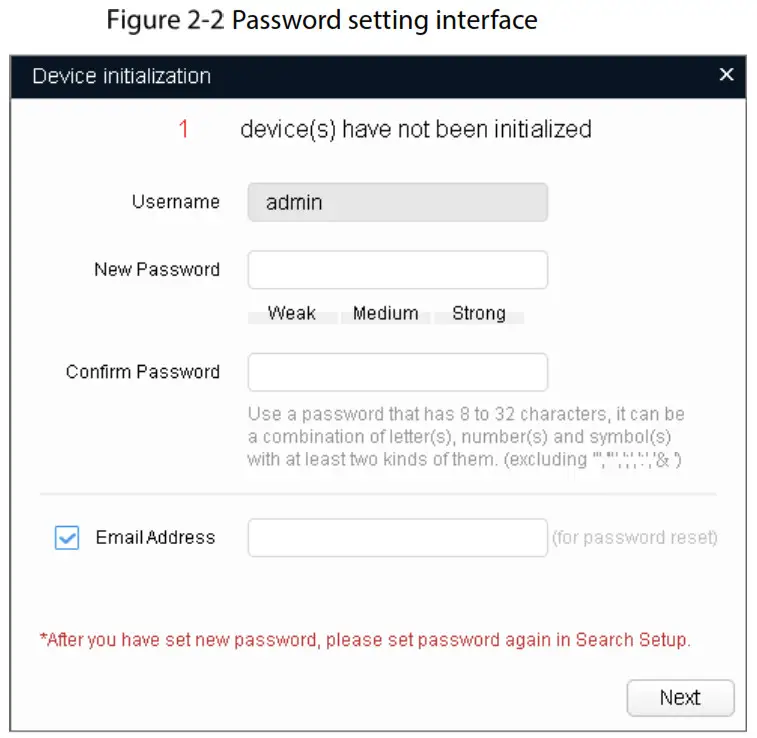
Task: Focus the Confirm Password field
Action: [397, 372]
